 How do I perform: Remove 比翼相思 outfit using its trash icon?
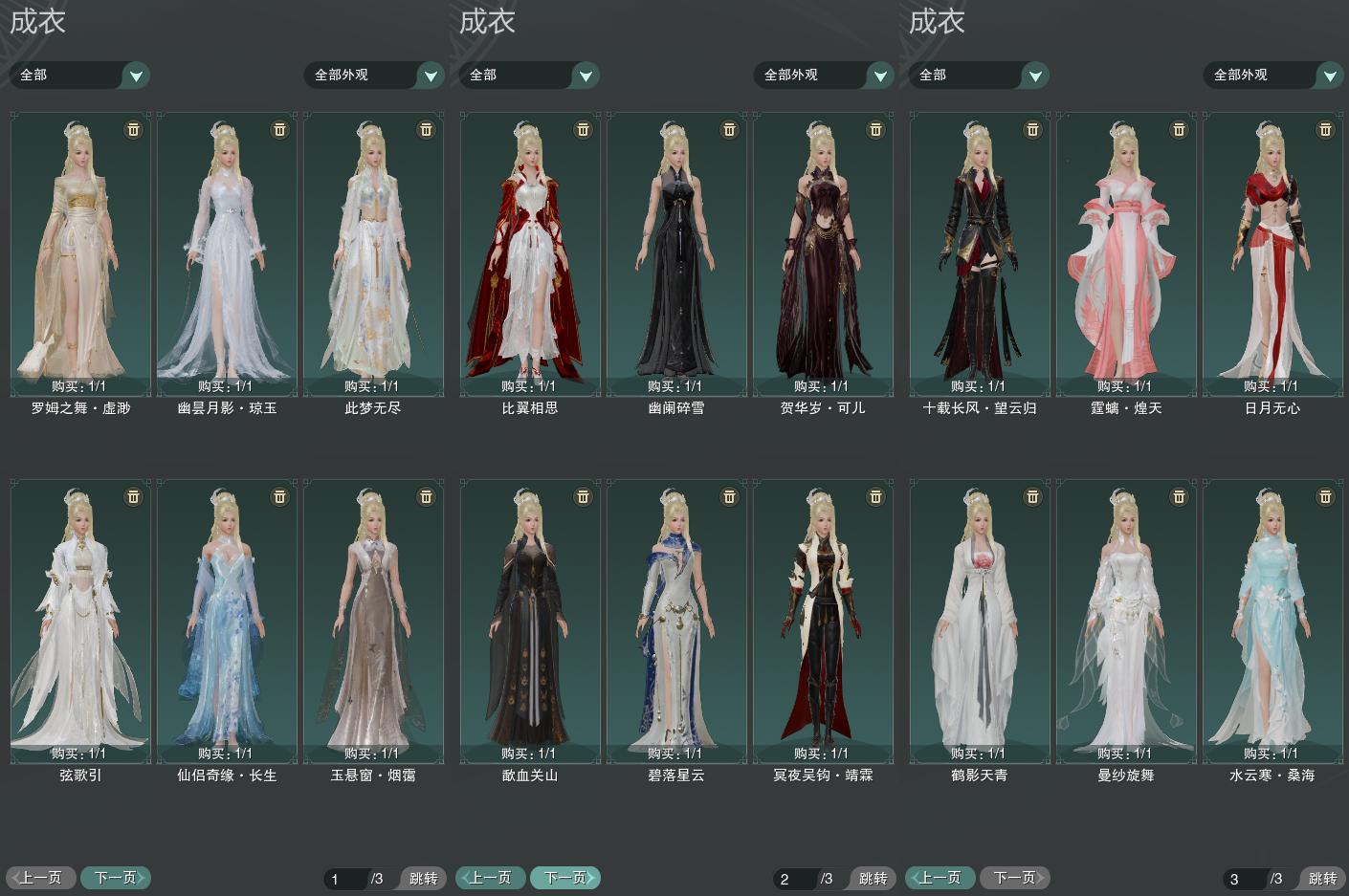pyautogui.click(x=584, y=129)
